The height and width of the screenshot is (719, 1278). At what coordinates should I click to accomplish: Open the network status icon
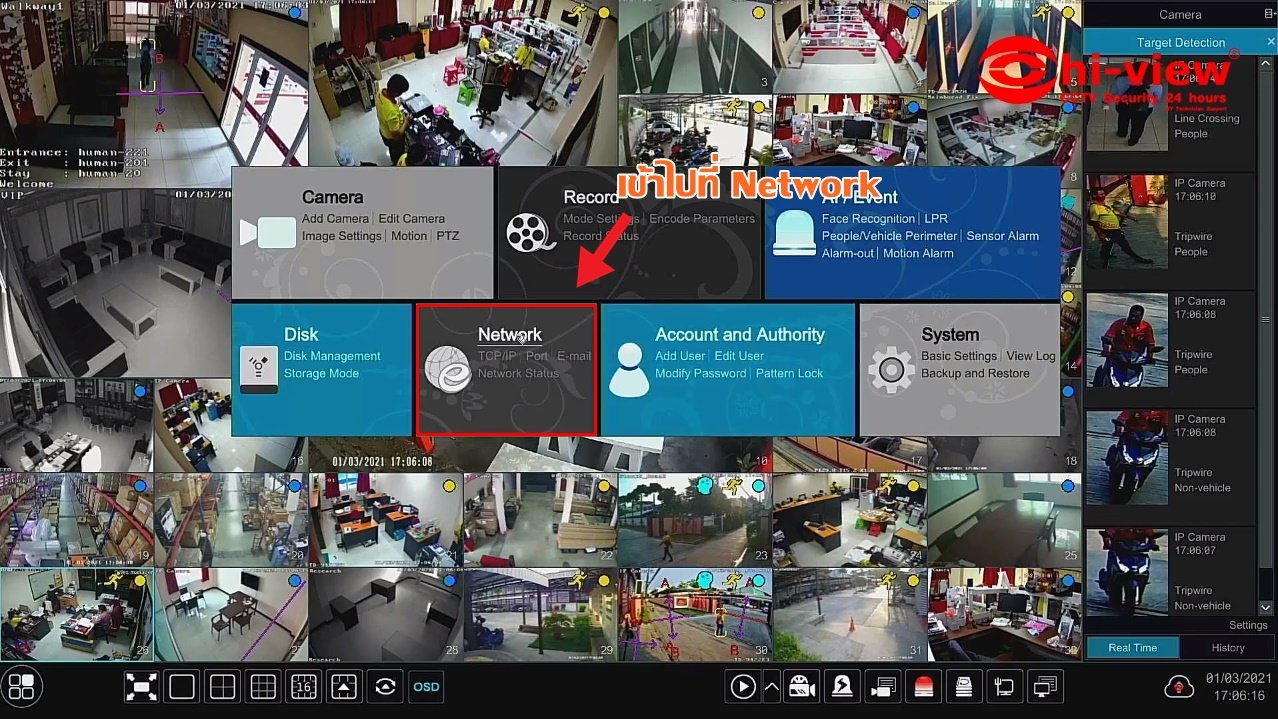point(1003,687)
